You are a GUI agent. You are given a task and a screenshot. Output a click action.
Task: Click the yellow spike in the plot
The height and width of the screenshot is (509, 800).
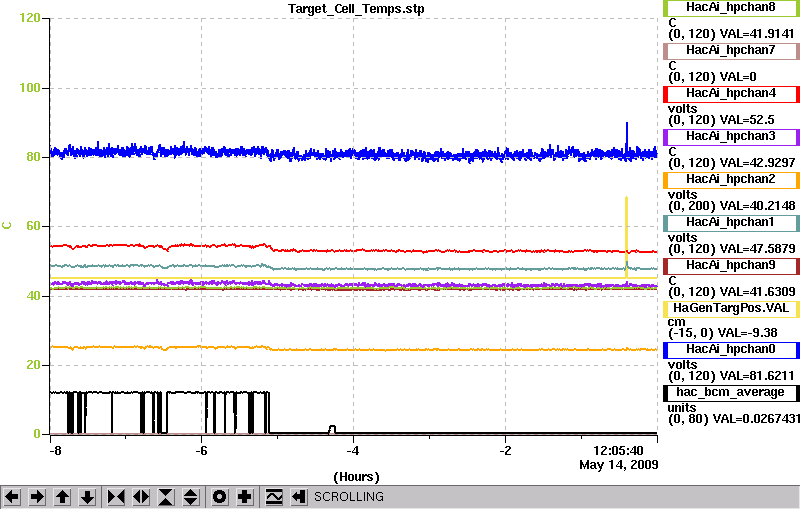pos(627,235)
